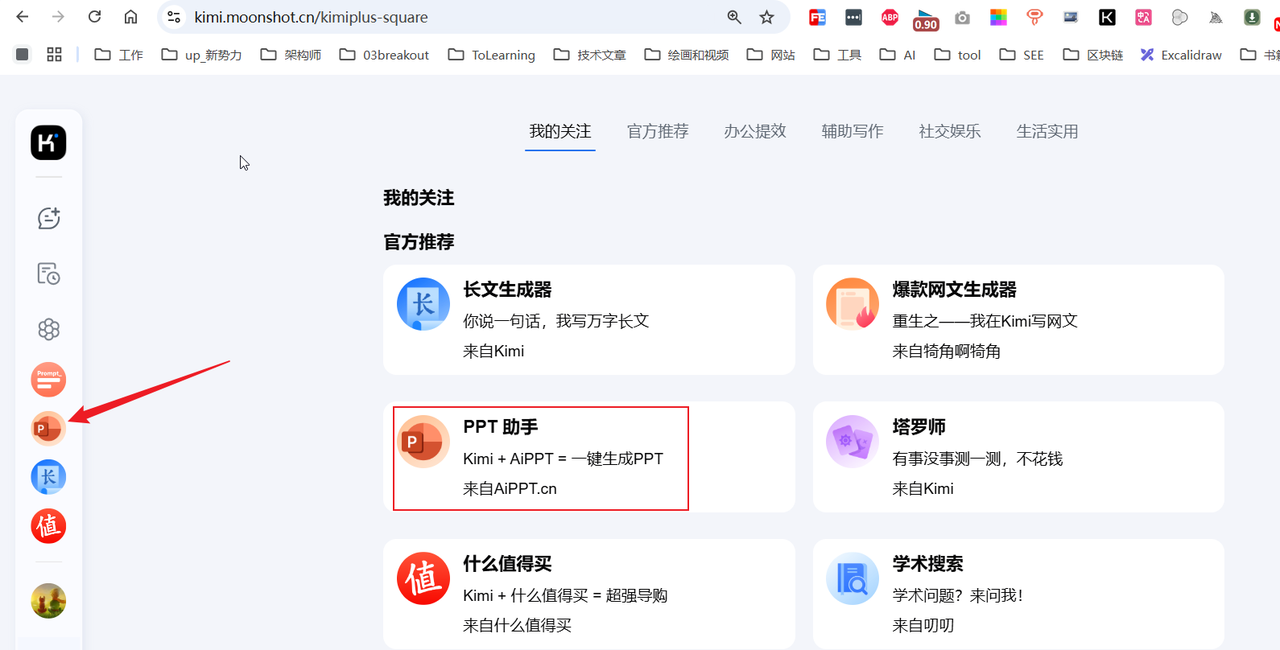Click the 学术搜索 magnifier thumbnail
Screen dimensions: 1280x650
(x=852, y=578)
